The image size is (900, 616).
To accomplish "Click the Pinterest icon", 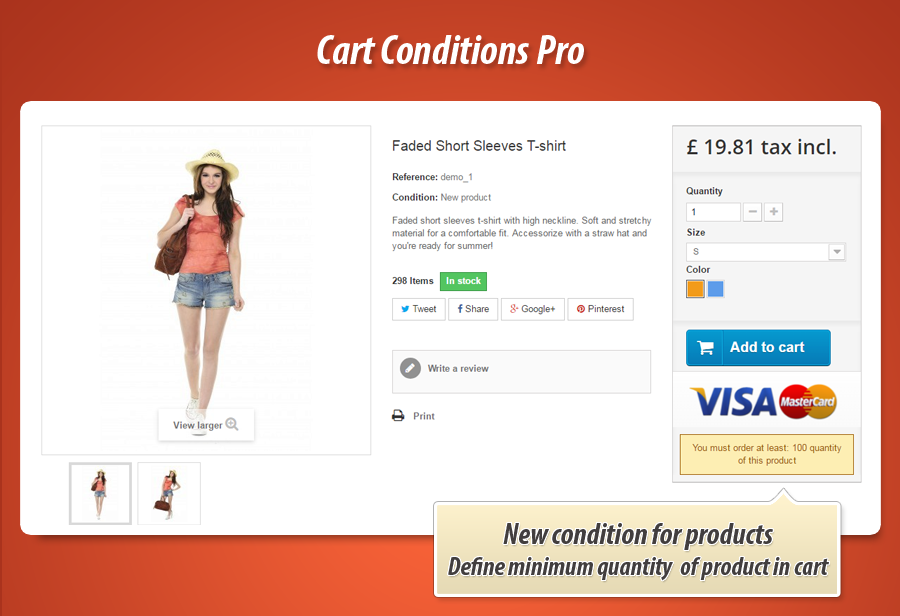I will tap(581, 309).
